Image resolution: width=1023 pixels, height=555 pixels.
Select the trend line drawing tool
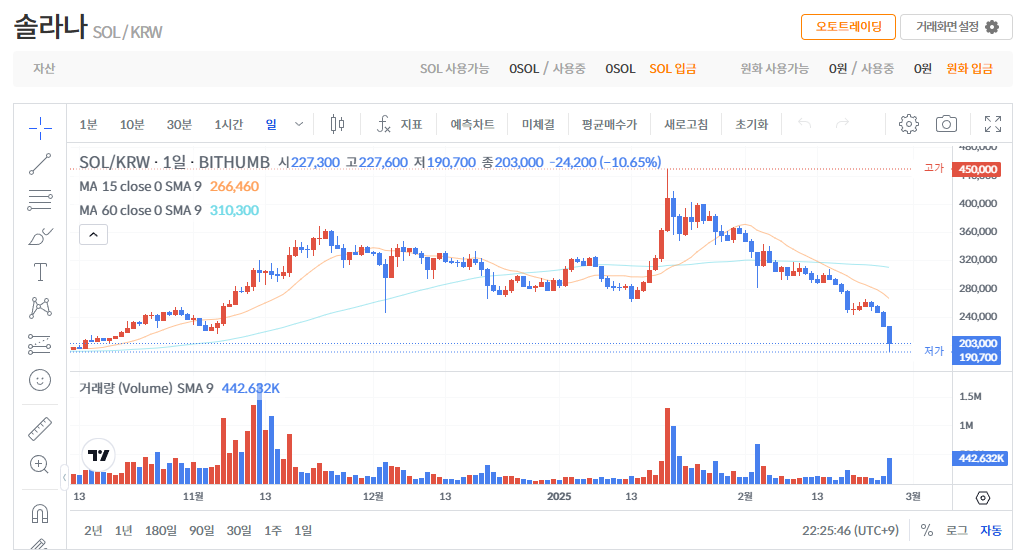click(40, 164)
